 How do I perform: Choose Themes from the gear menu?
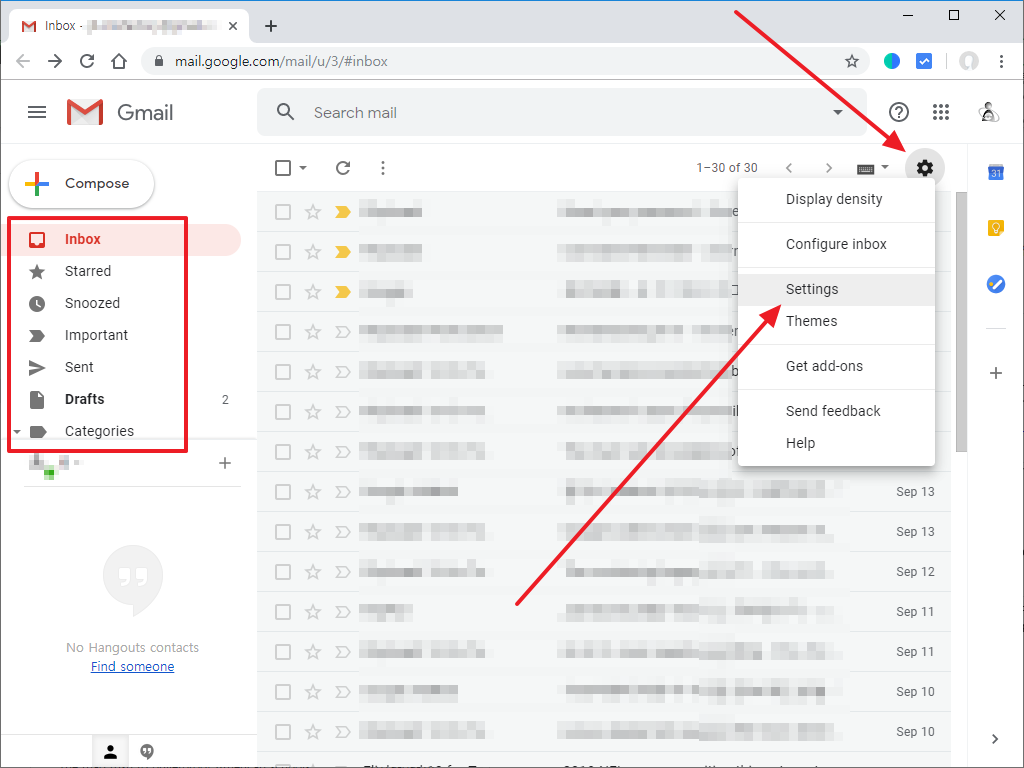coord(811,321)
